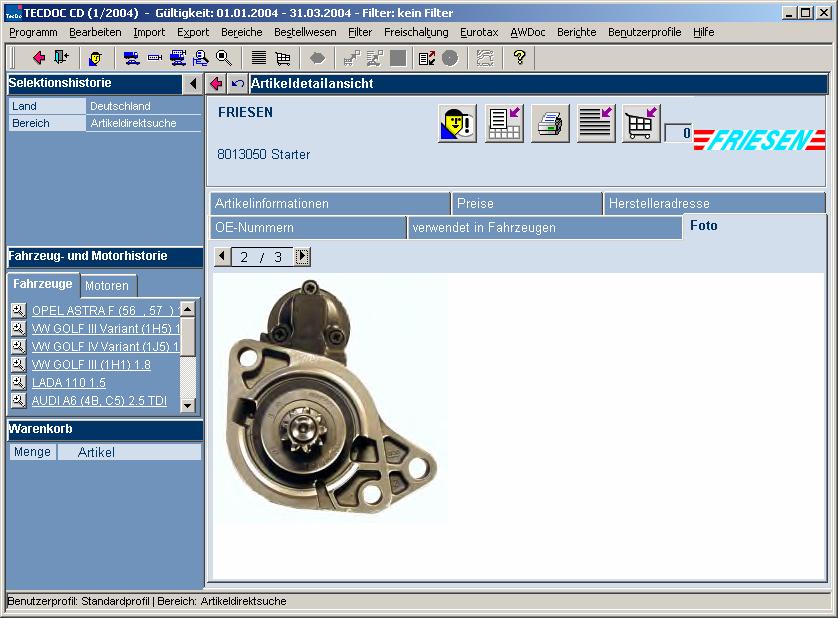Click the document-with-grid export article button
This screenshot has height=618, width=838.
tap(504, 123)
